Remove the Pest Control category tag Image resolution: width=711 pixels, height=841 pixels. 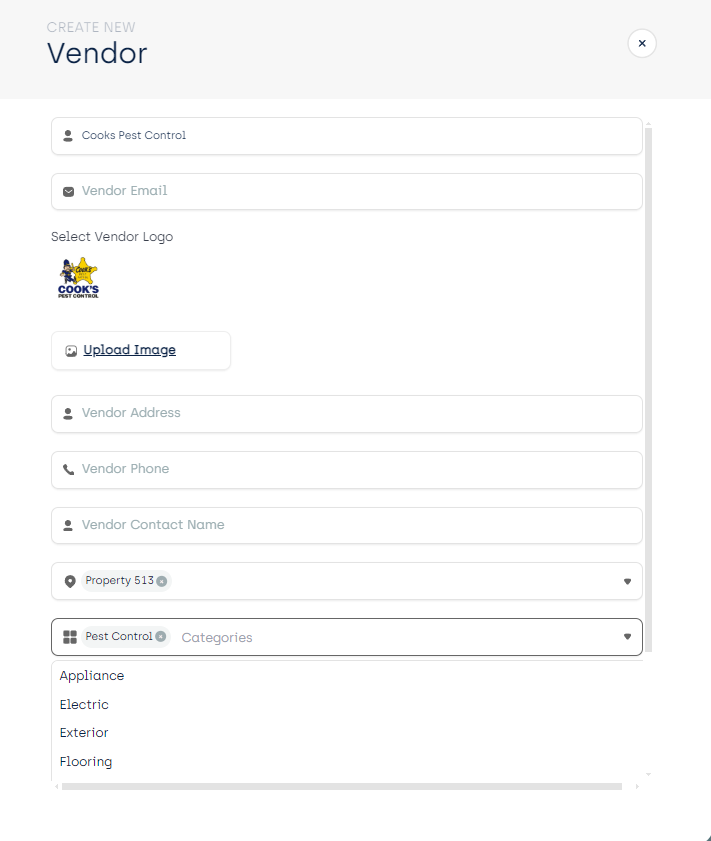point(160,637)
